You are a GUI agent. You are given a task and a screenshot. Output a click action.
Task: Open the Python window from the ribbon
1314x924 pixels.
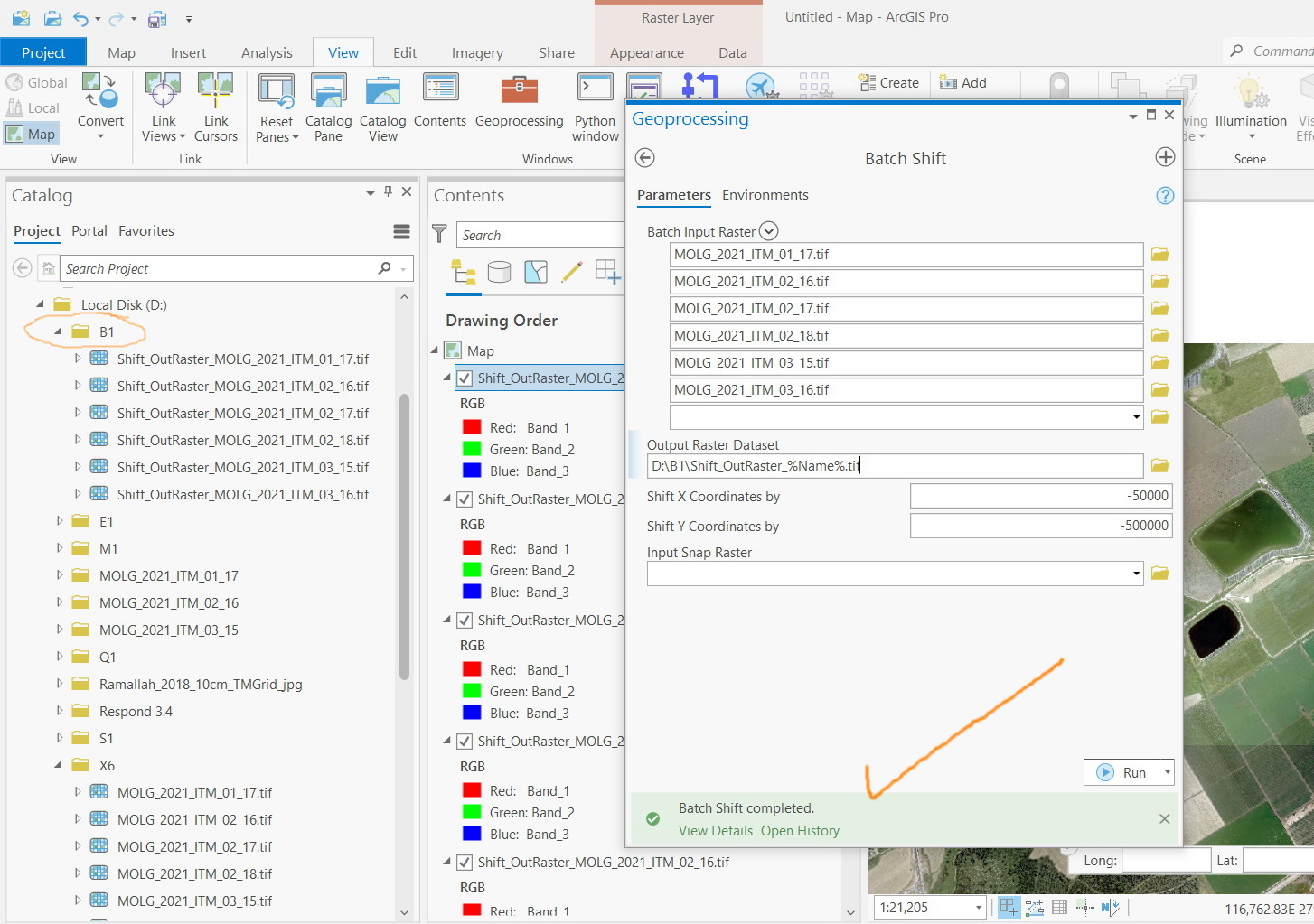pyautogui.click(x=595, y=104)
